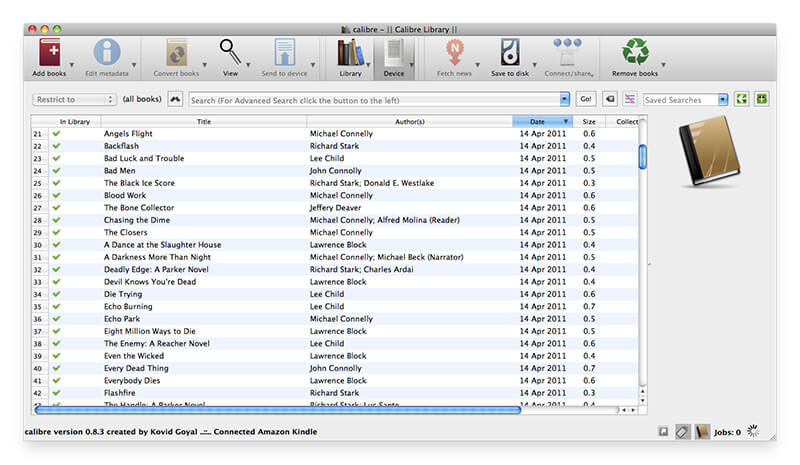This screenshot has width=800, height=465.
Task: Click size cell 0.7 of Echo Burning
Action: point(589,306)
